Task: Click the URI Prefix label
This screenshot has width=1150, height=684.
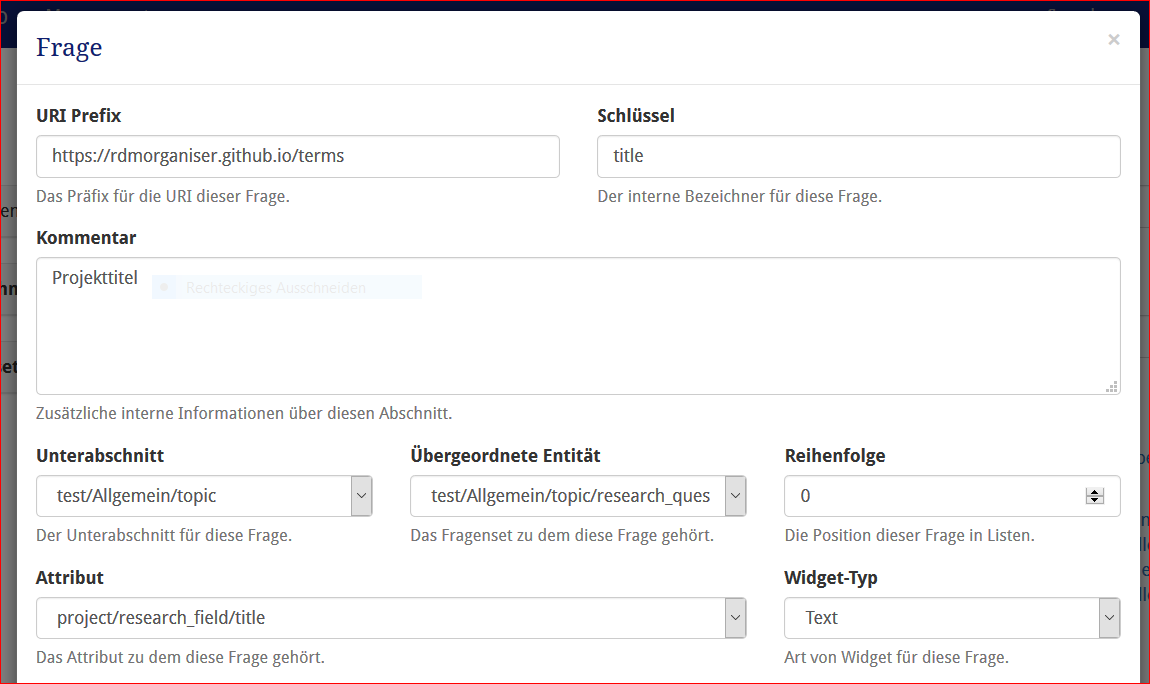Action: (x=78, y=116)
